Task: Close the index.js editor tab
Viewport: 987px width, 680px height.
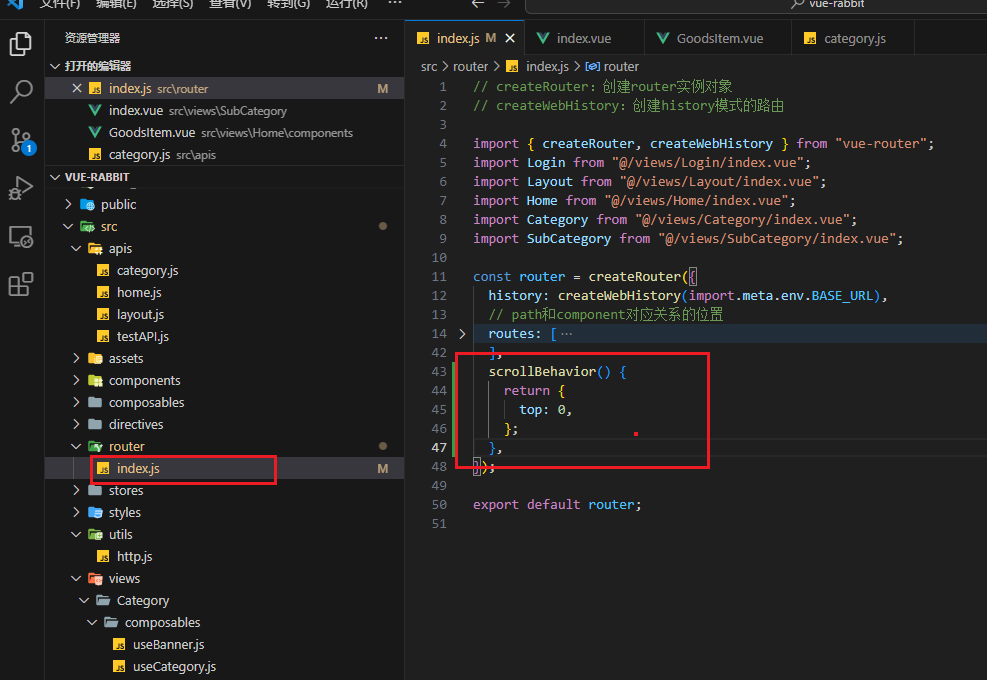Action: tap(510, 39)
